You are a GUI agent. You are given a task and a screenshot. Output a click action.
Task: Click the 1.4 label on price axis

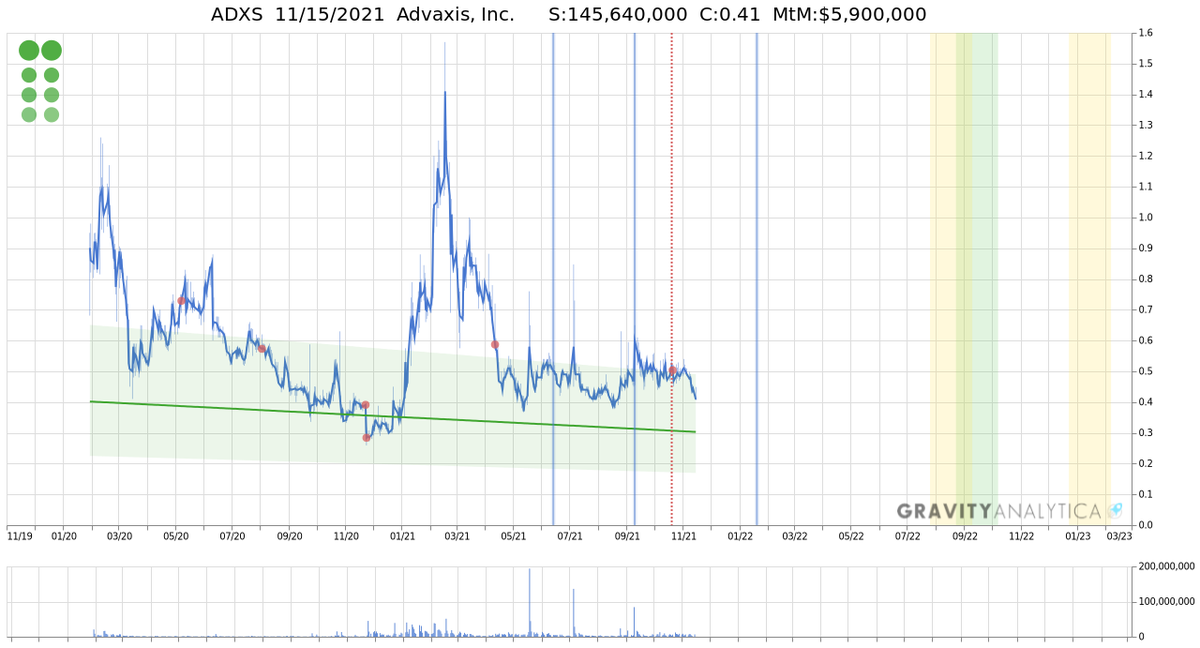(1145, 95)
